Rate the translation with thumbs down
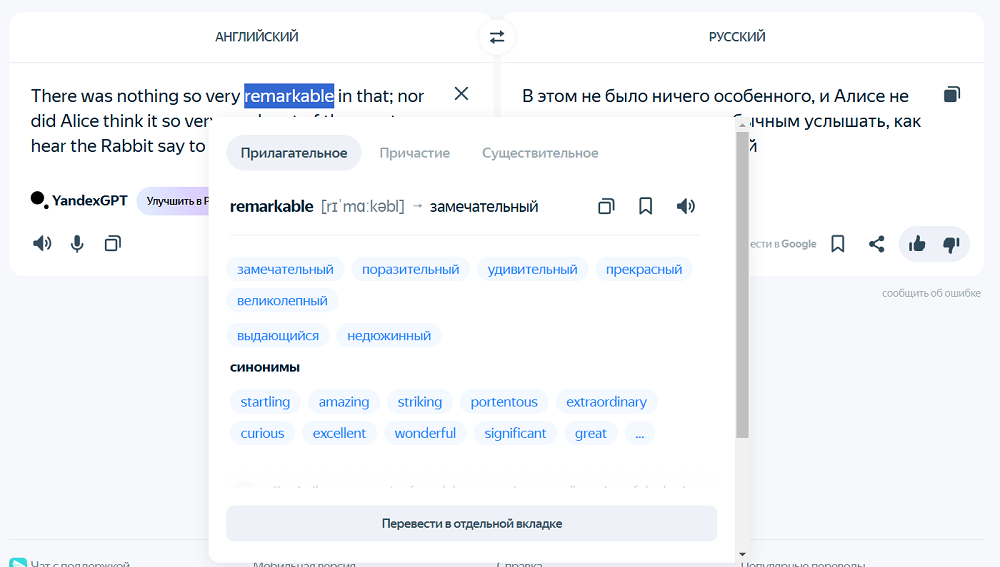 951,244
